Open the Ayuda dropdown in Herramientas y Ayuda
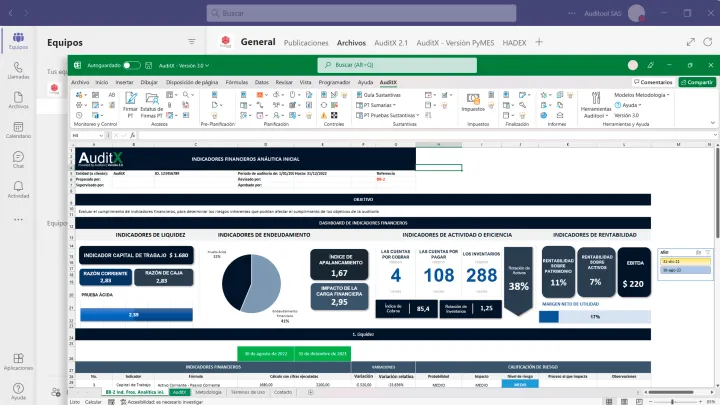 click(x=628, y=105)
